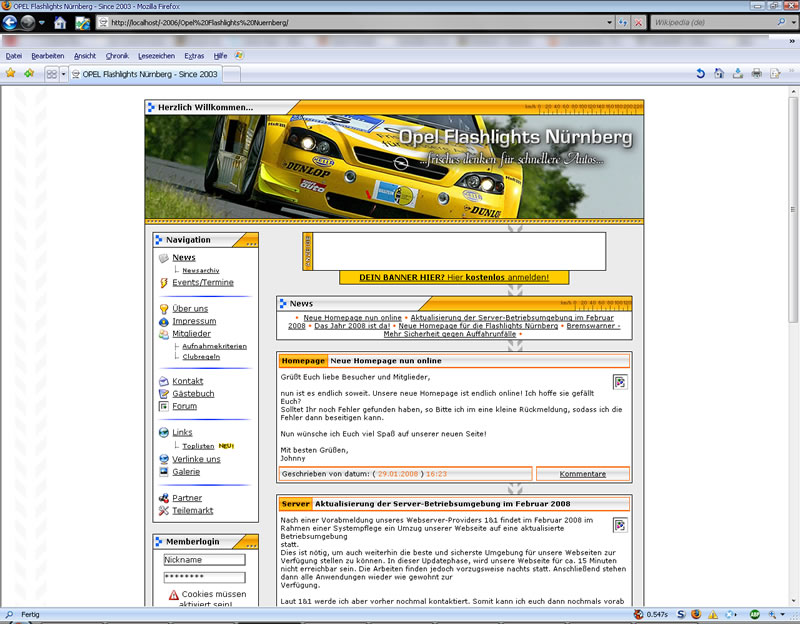Open the Mitglieder link
This screenshot has width=800, height=624.
[x=191, y=334]
